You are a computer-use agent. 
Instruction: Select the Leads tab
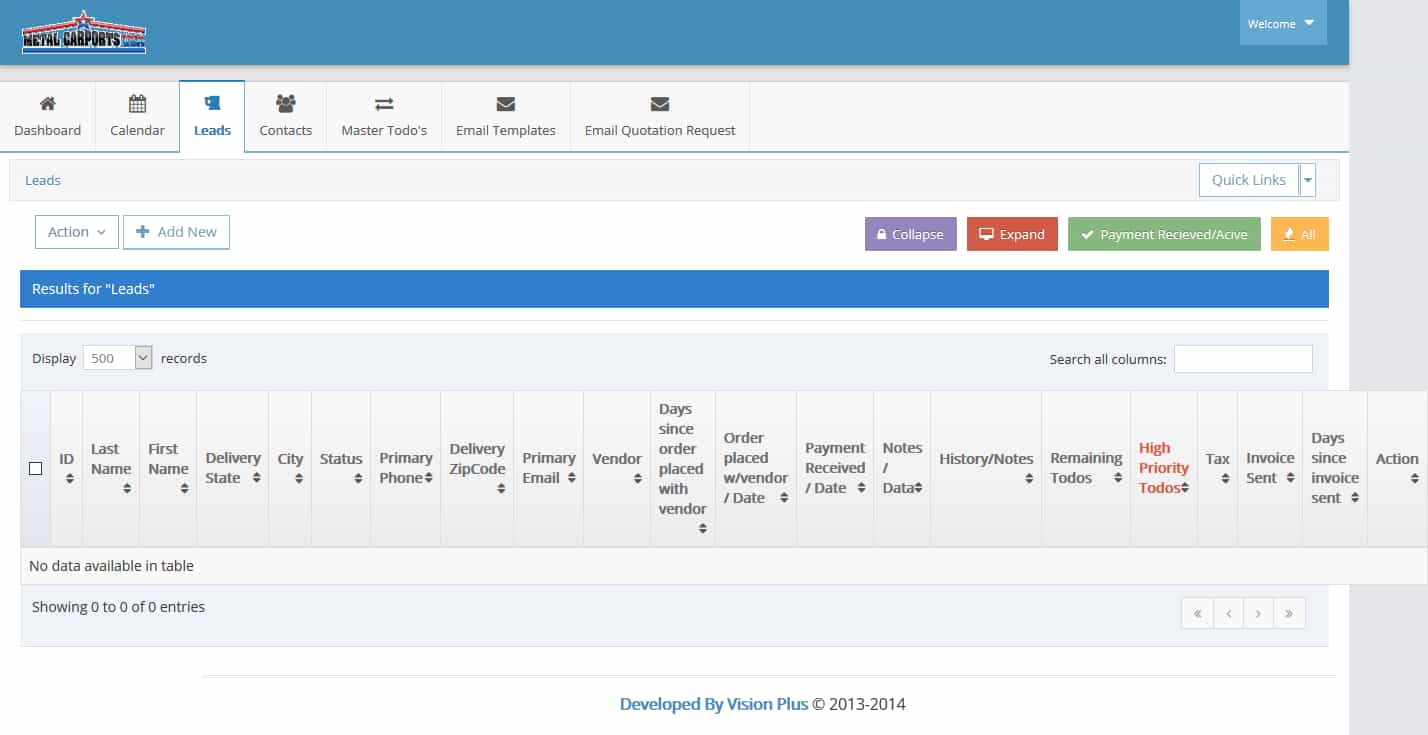click(x=211, y=116)
